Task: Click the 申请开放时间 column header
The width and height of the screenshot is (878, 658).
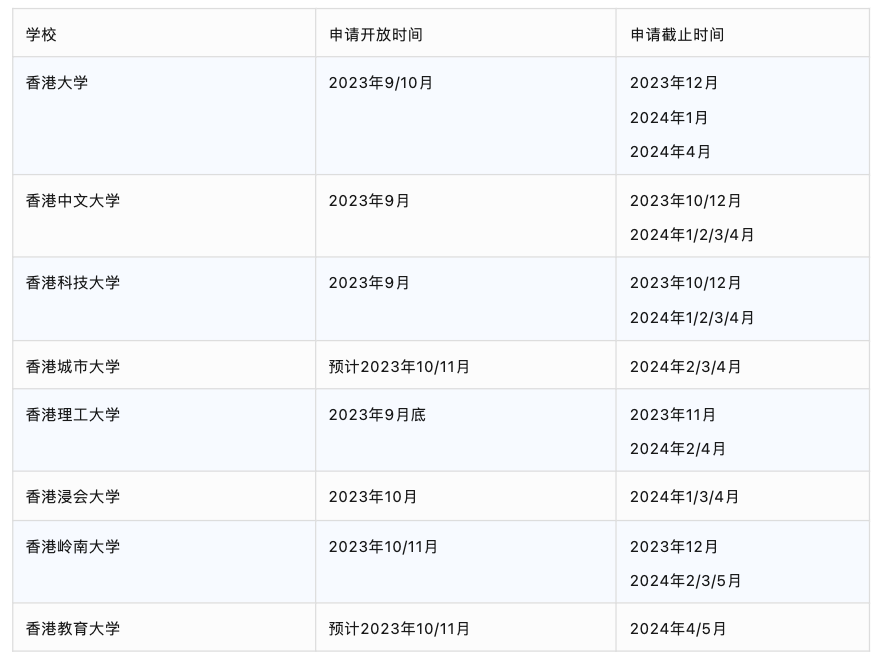Action: click(x=376, y=35)
